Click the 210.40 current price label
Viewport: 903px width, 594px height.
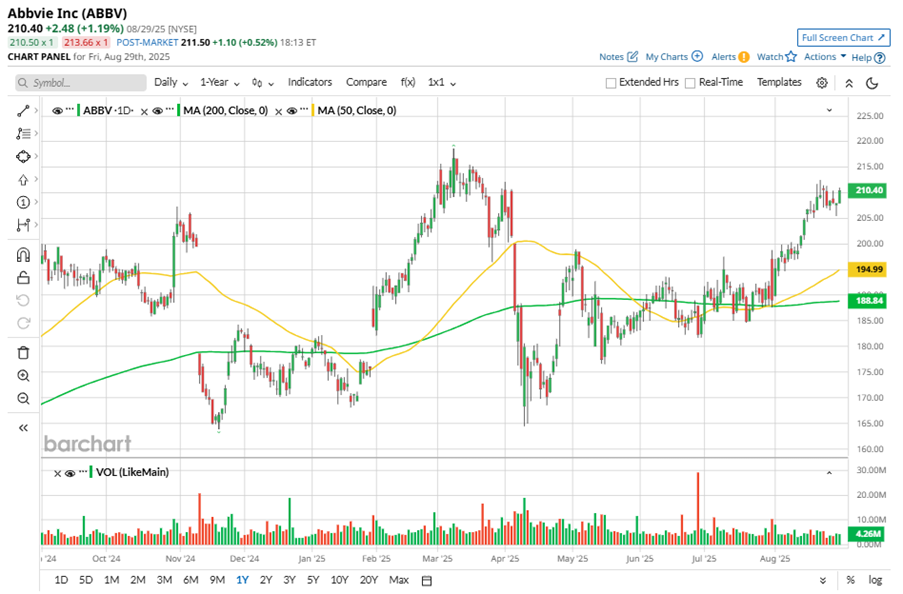(868, 190)
